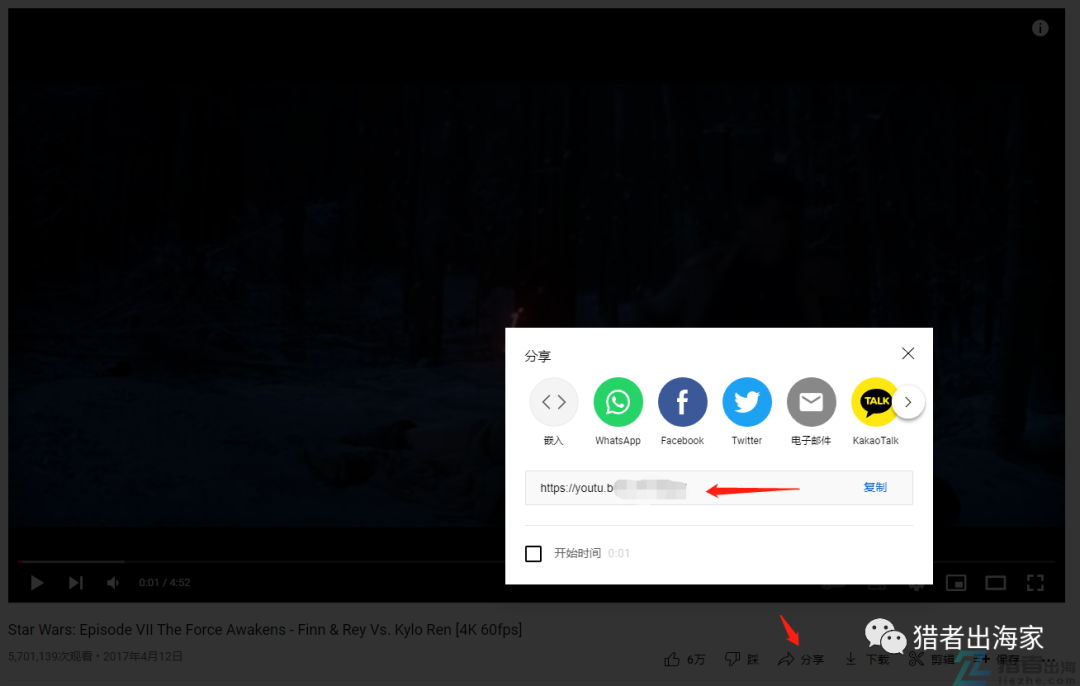Share the video through KakaoTalk

coord(875,402)
